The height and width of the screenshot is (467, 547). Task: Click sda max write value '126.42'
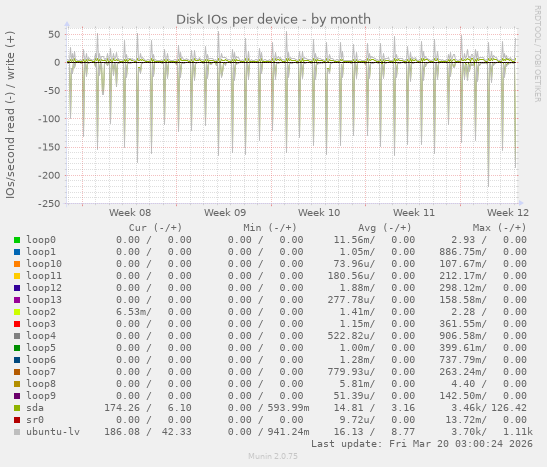tap(509, 408)
